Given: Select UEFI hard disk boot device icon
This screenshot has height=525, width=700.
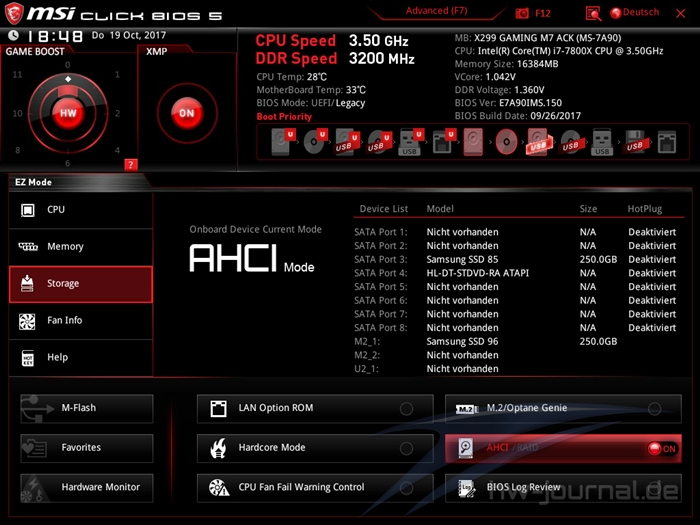Looking at the screenshot, I should (283, 142).
